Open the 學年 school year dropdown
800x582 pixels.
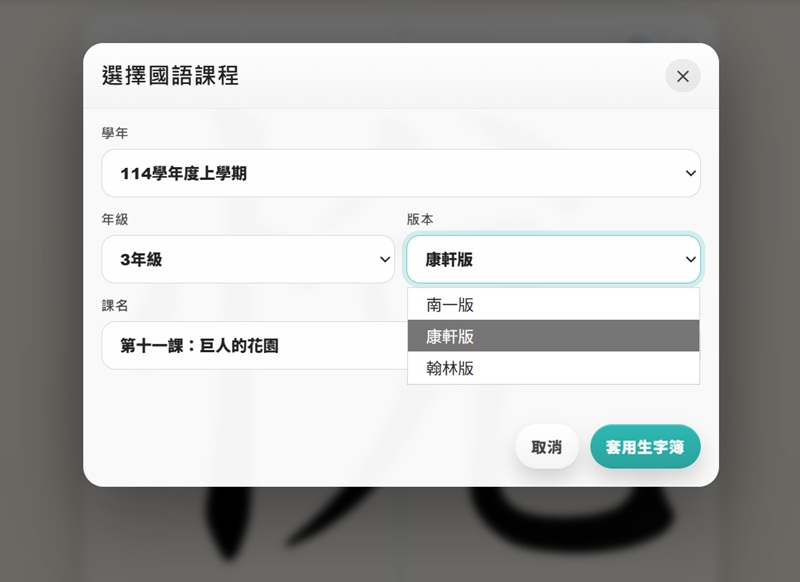(x=400, y=173)
